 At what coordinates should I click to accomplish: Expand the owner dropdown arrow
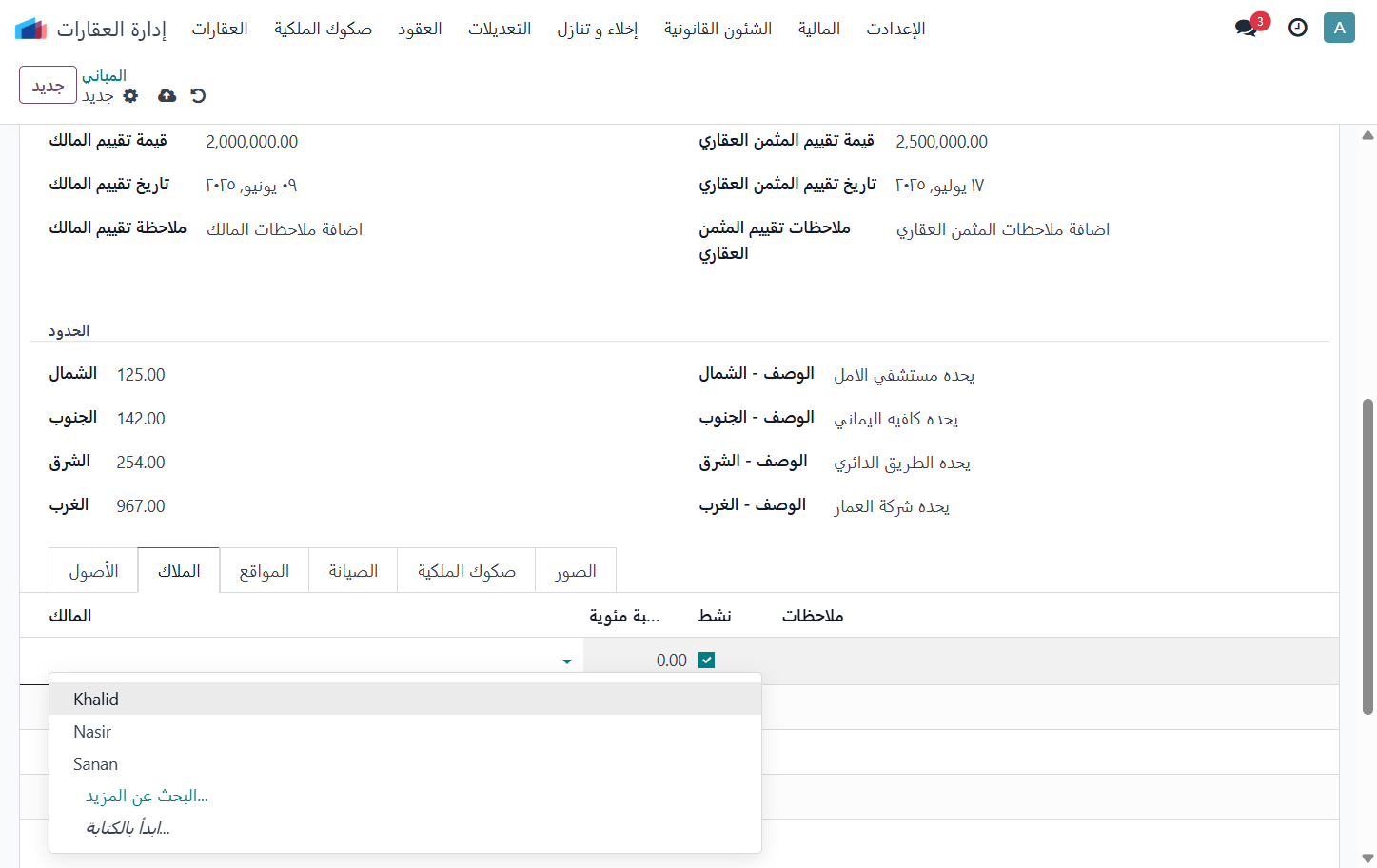pyautogui.click(x=567, y=661)
